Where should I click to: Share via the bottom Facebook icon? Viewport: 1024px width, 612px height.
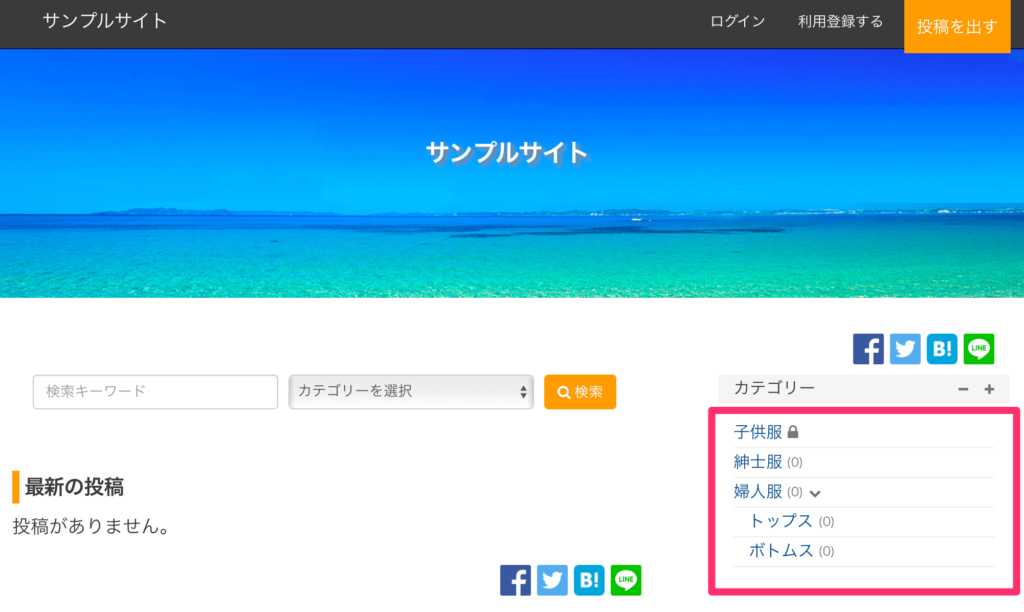515,580
